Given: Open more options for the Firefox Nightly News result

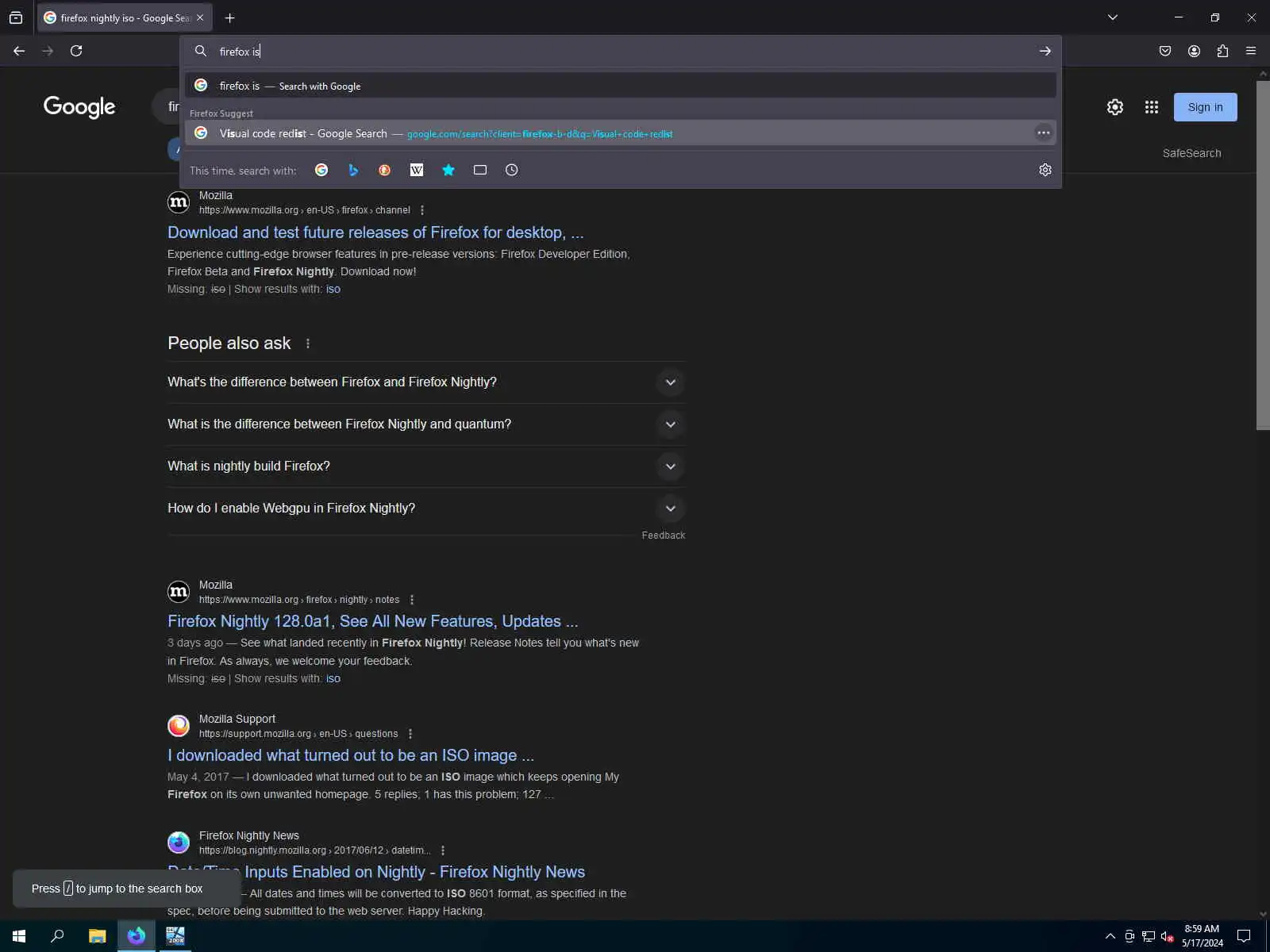Looking at the screenshot, I should coord(442,850).
